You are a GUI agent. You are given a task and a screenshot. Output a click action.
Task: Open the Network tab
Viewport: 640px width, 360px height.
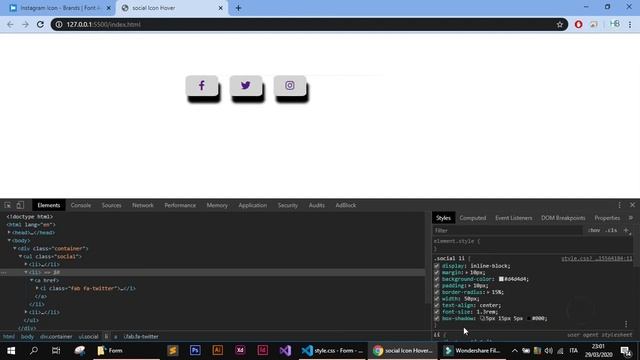coord(143,205)
